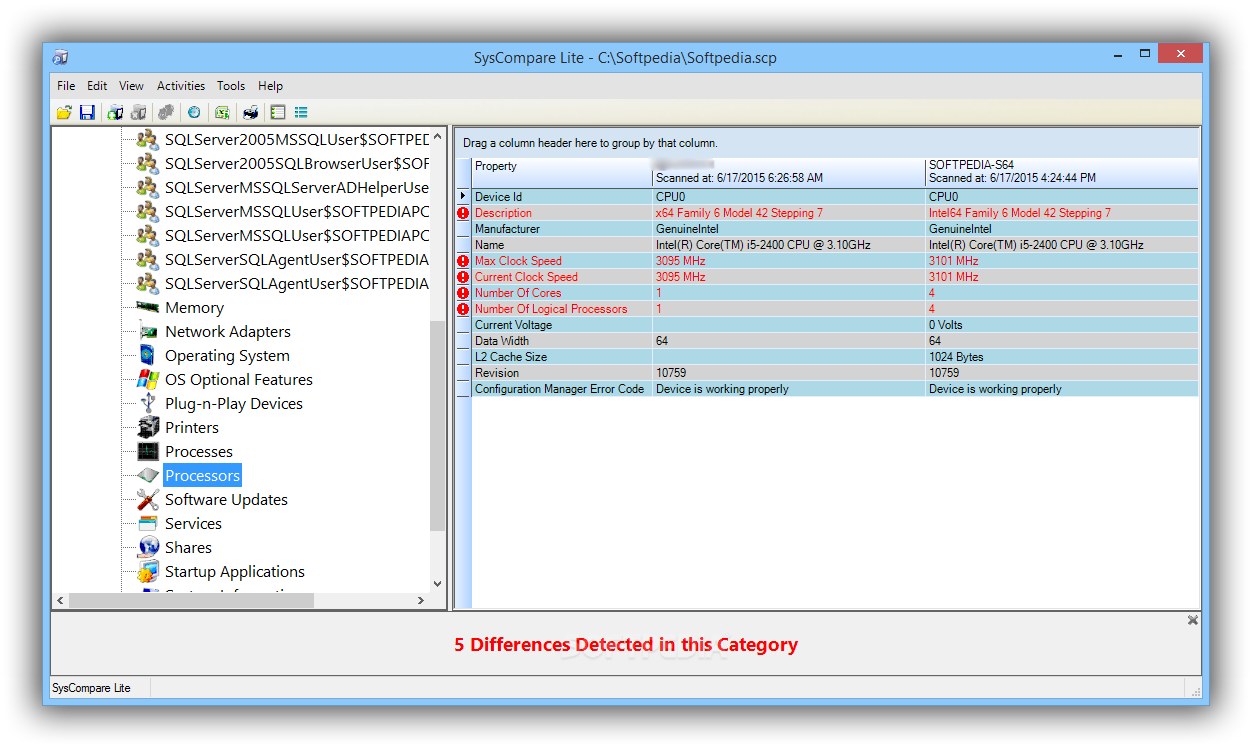The image size is (1252, 748).
Task: Click 'x64 Family 6 Model 42 Stepping 7' cell
Action: (x=789, y=213)
